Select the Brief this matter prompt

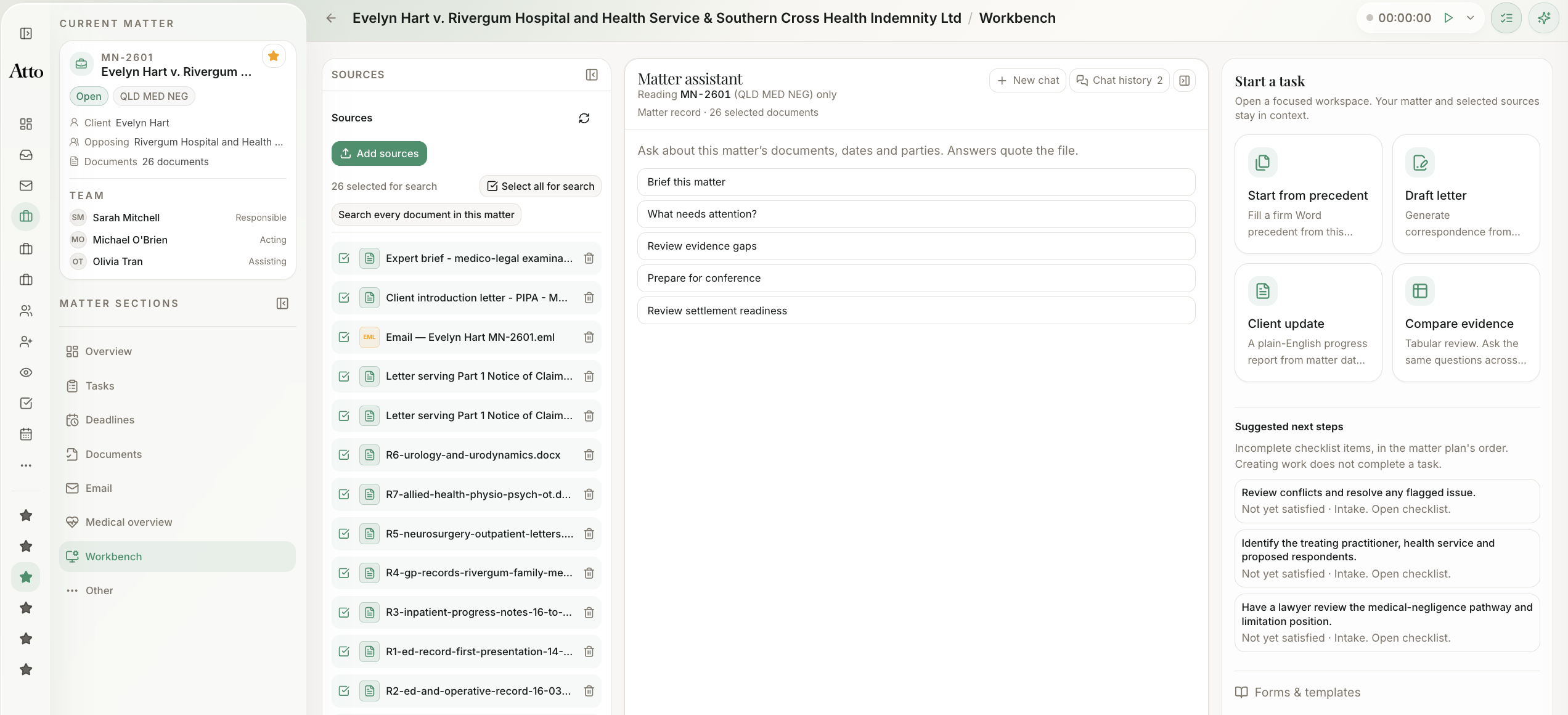pyautogui.click(x=916, y=182)
